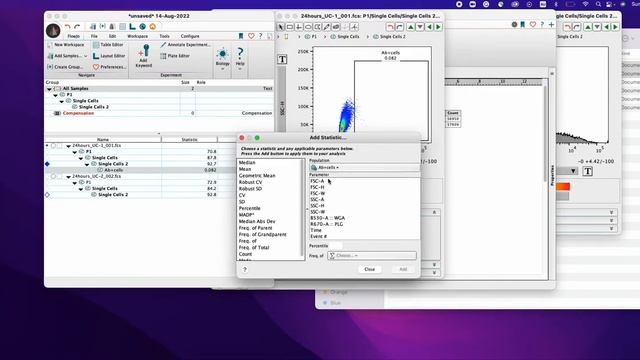Click Create Group button

pyautogui.click(x=65, y=67)
